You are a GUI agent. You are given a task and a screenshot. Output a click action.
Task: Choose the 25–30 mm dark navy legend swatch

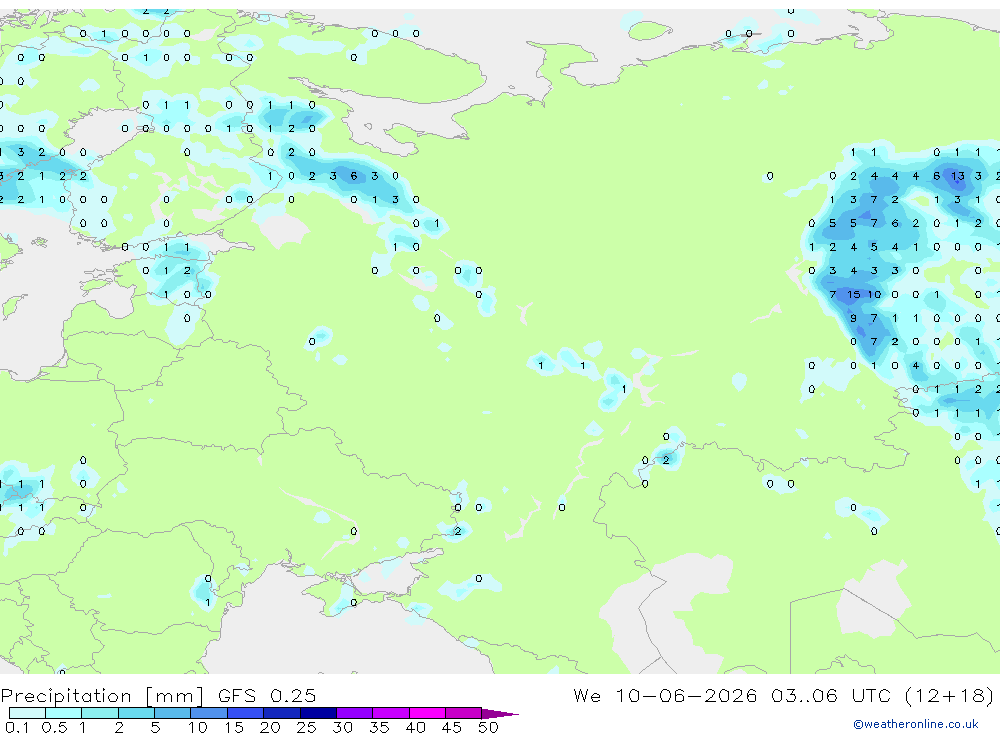click(x=318, y=713)
